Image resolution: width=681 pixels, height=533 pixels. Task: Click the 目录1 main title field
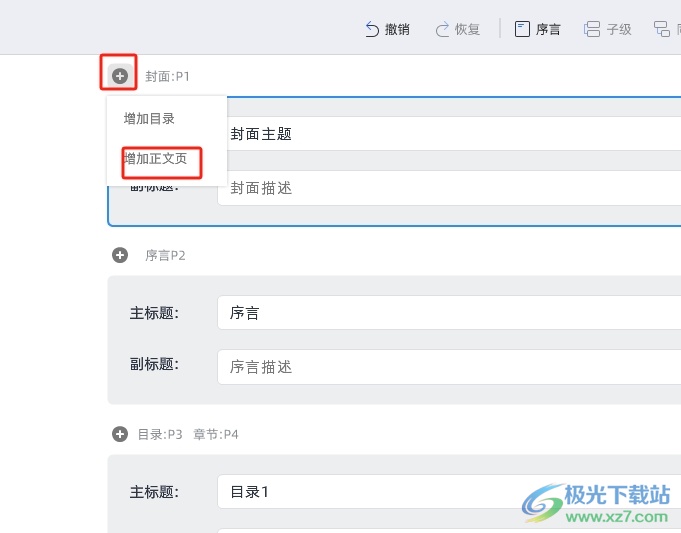[449, 492]
